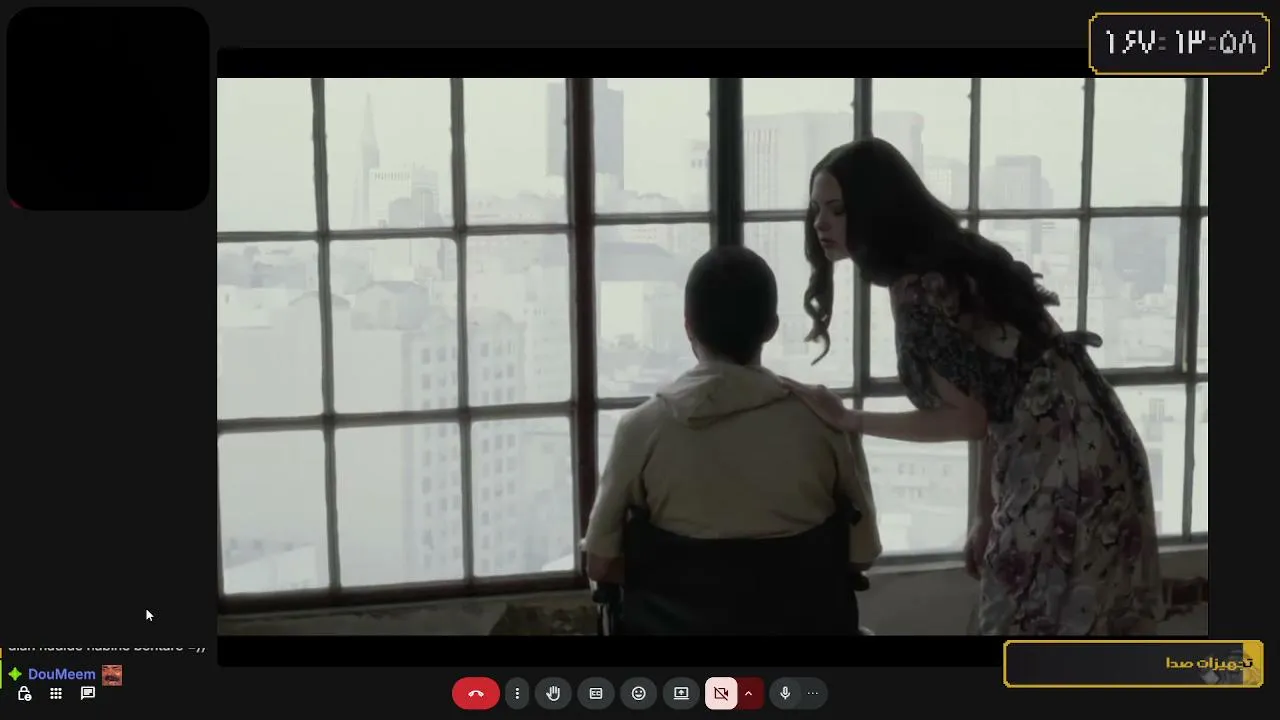The height and width of the screenshot is (720, 1280).
Task: Open the audio options ellipsis beside the microphone
Action: click(x=813, y=693)
